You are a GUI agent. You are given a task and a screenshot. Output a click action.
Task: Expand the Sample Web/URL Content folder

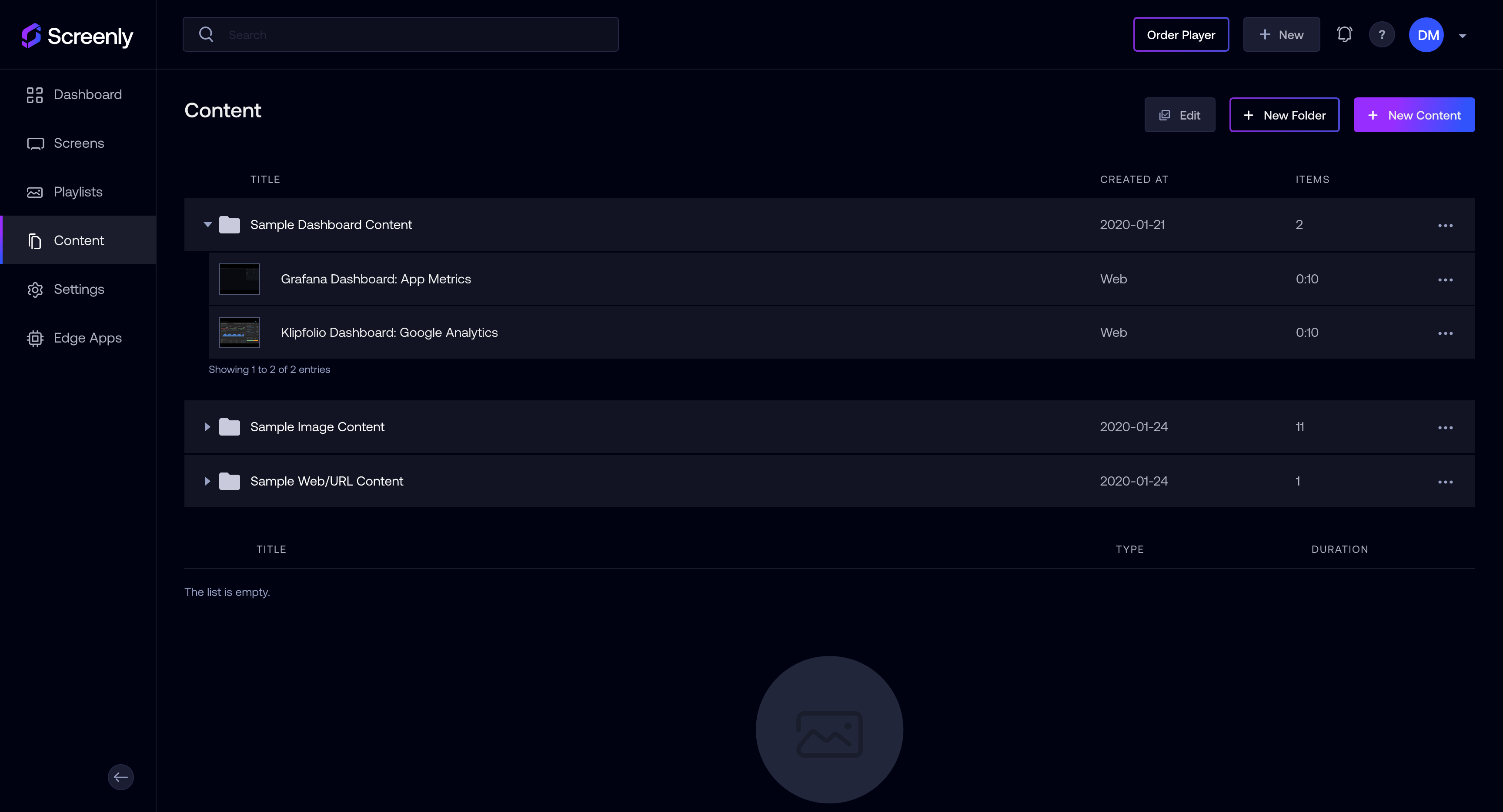pos(208,481)
